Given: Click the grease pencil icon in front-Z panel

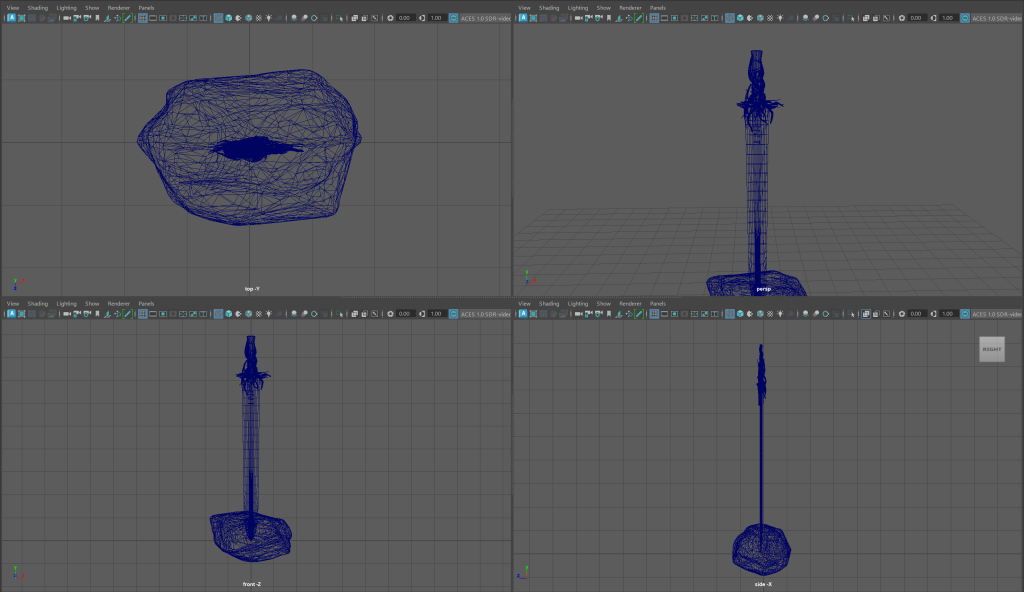Looking at the screenshot, I should (x=127, y=313).
